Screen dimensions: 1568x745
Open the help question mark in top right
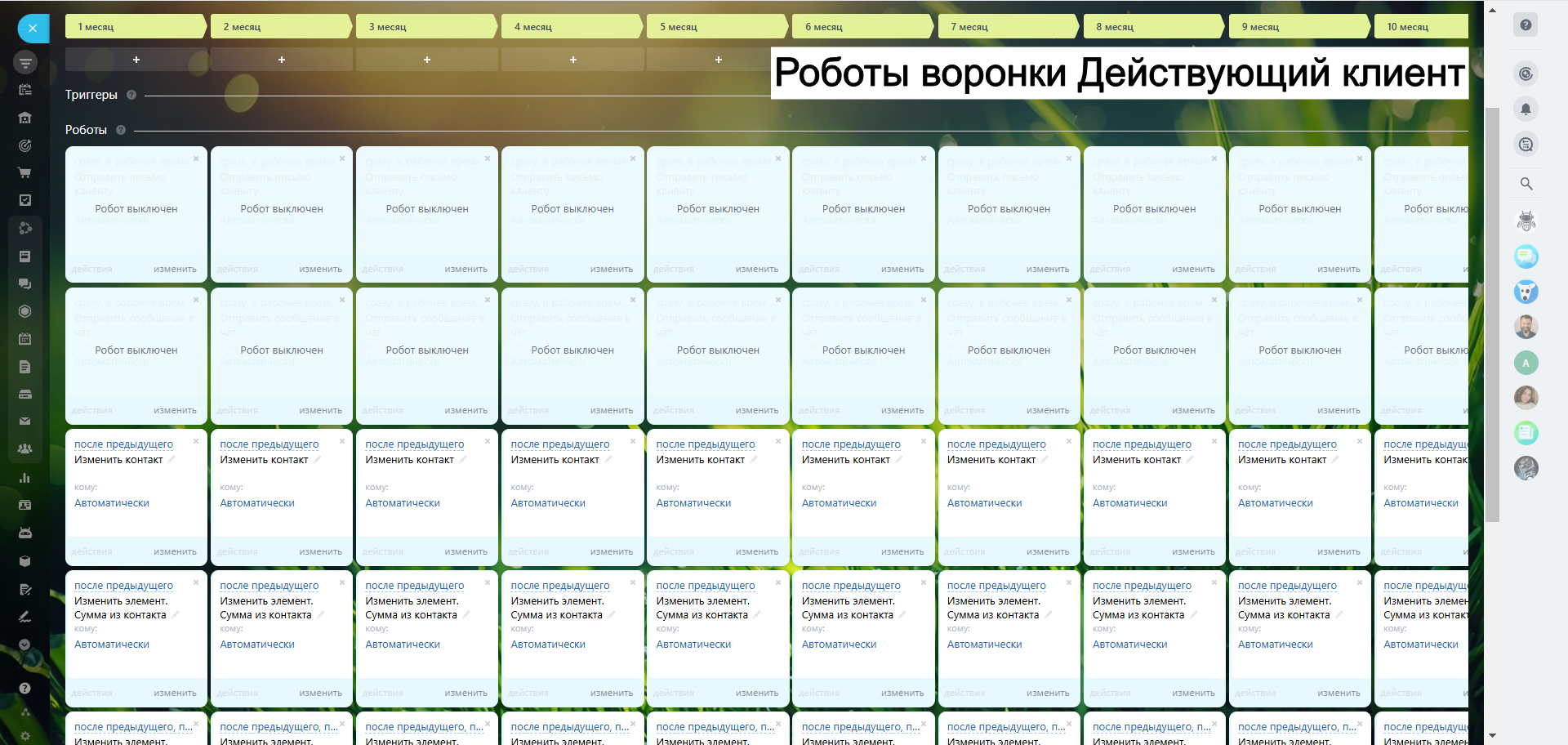point(1526,25)
